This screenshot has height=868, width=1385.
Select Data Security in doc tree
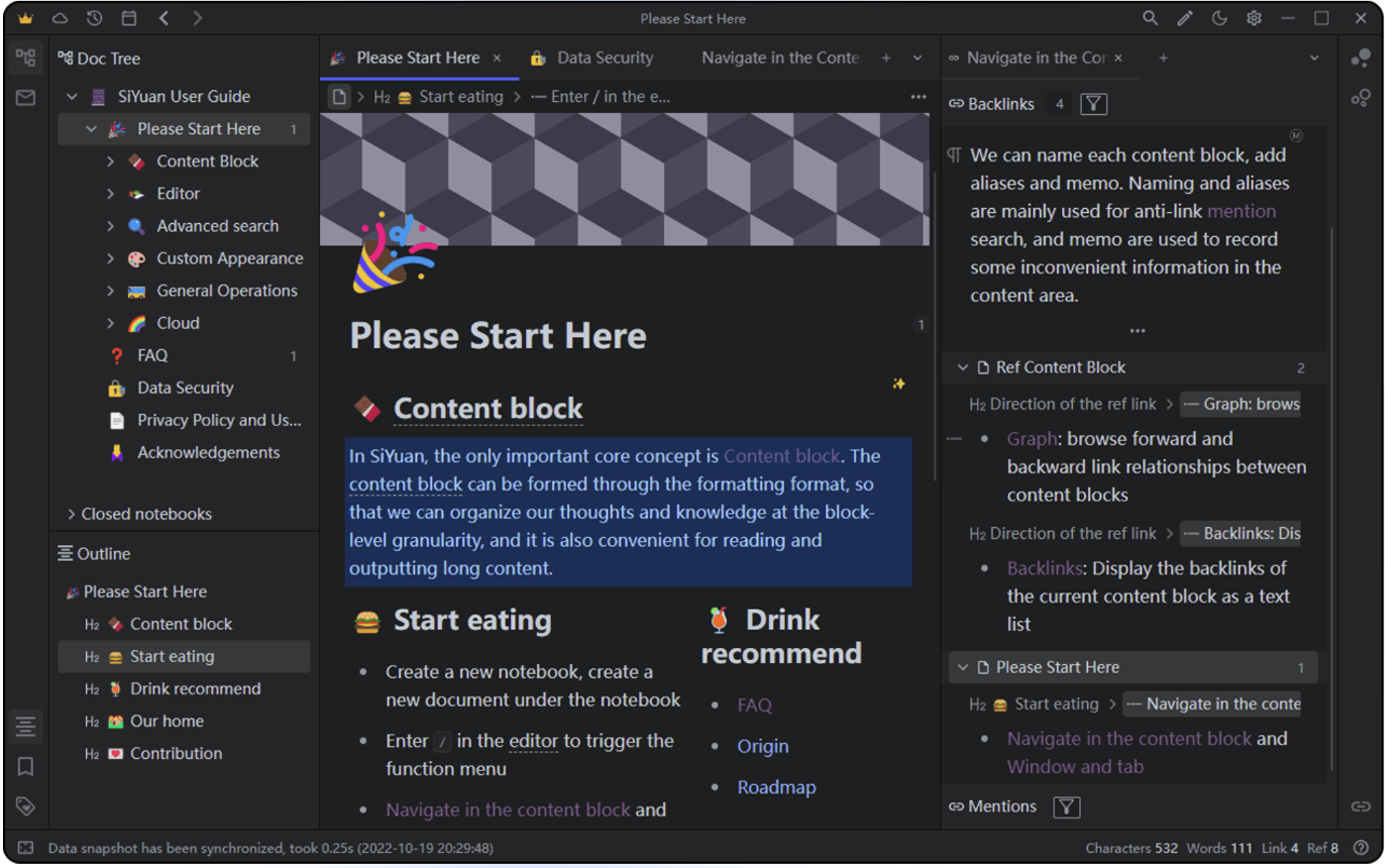pyautogui.click(x=184, y=388)
